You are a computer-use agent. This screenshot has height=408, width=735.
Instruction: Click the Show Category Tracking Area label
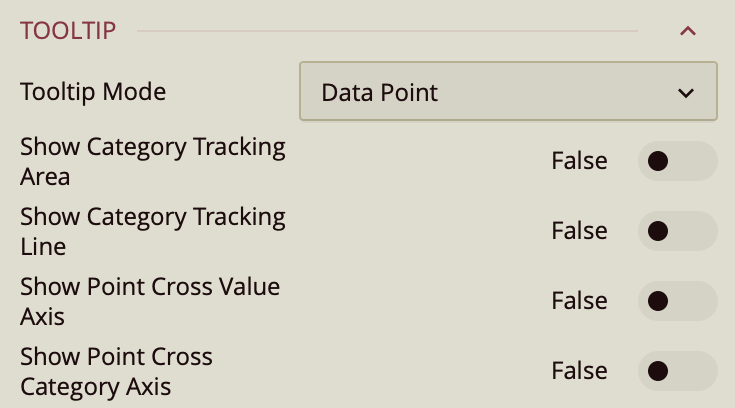(152, 161)
